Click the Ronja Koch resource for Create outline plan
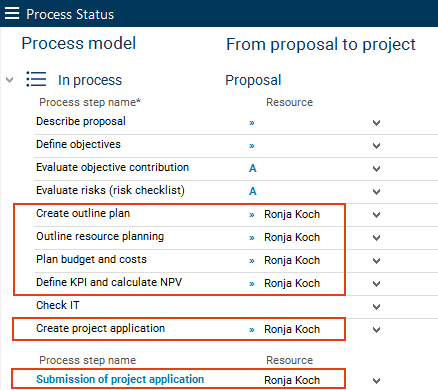 [x=292, y=214]
